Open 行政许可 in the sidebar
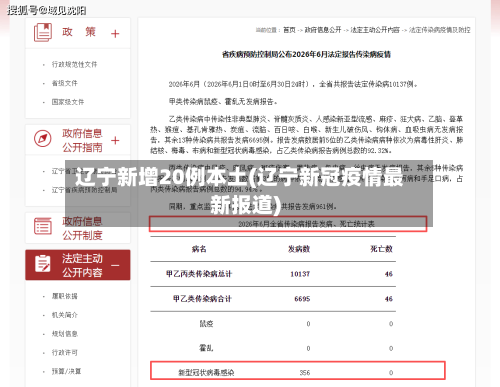 tap(64, 352)
